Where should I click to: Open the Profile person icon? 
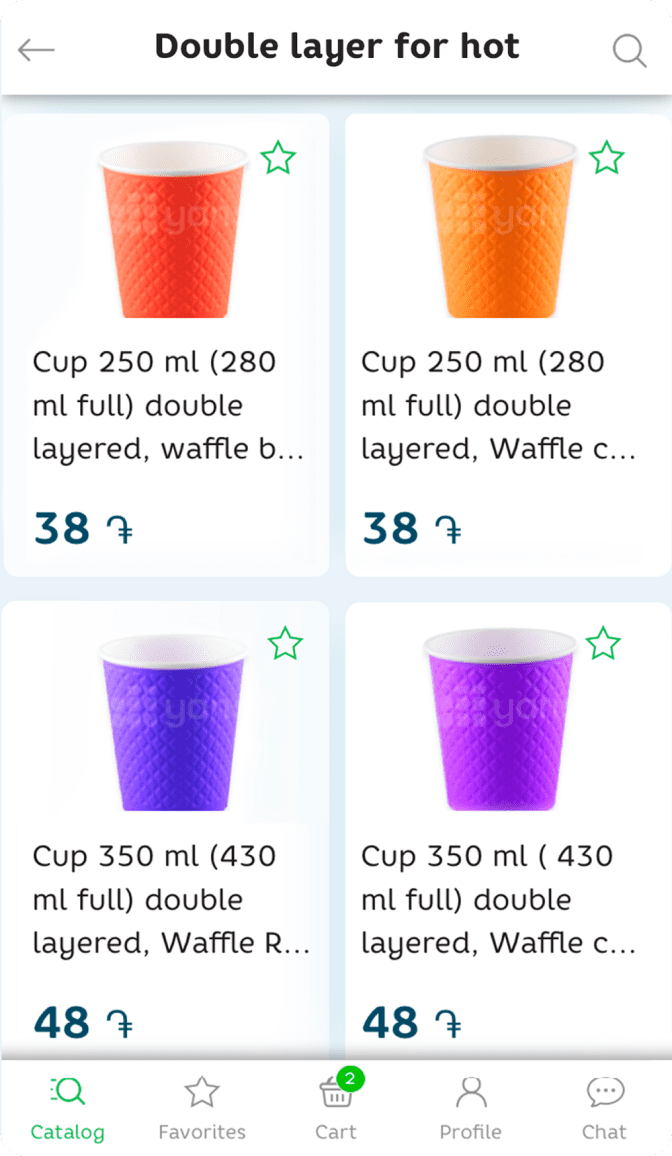pos(470,1094)
